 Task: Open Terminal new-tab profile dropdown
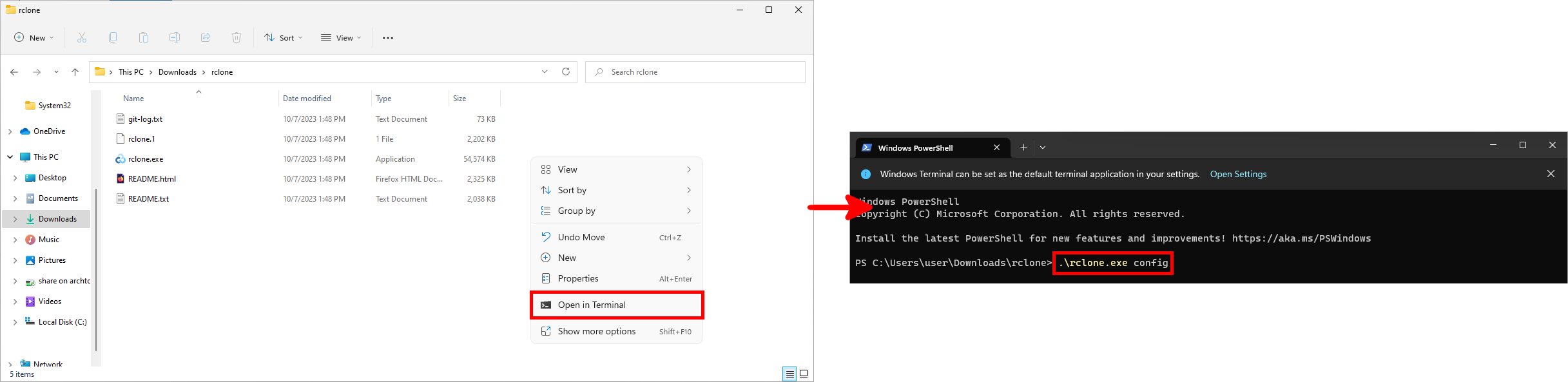click(1043, 148)
